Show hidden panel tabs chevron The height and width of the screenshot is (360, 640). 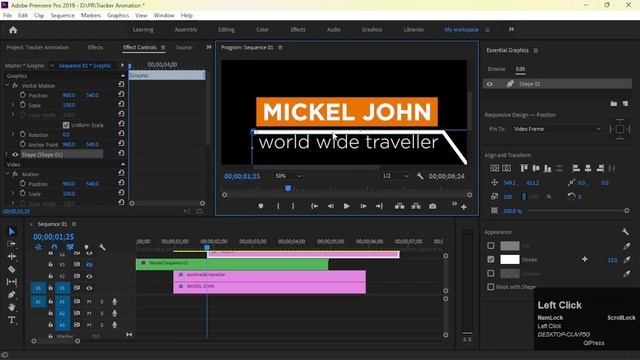[x=209, y=47]
